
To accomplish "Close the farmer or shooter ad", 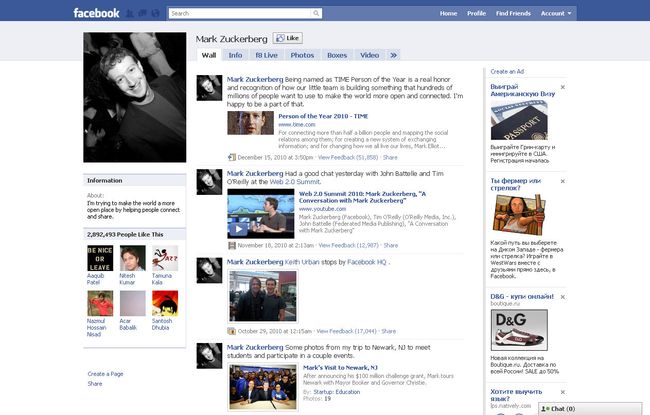I will (x=563, y=181).
